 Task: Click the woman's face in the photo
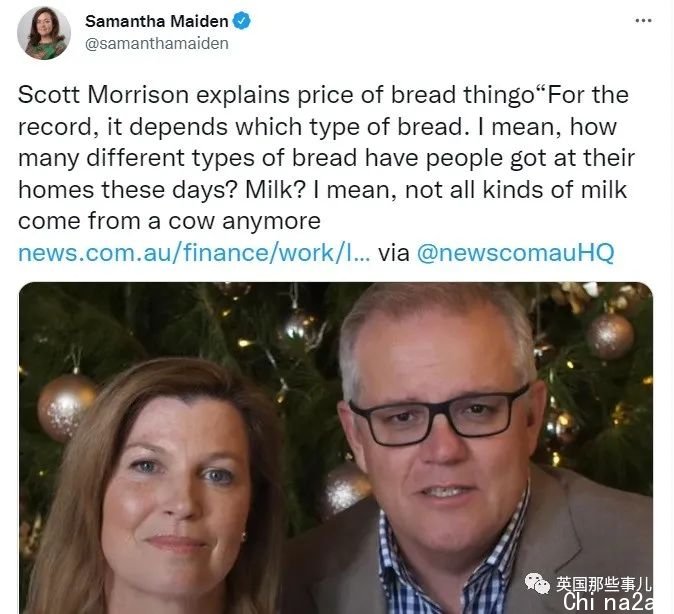click(177, 486)
